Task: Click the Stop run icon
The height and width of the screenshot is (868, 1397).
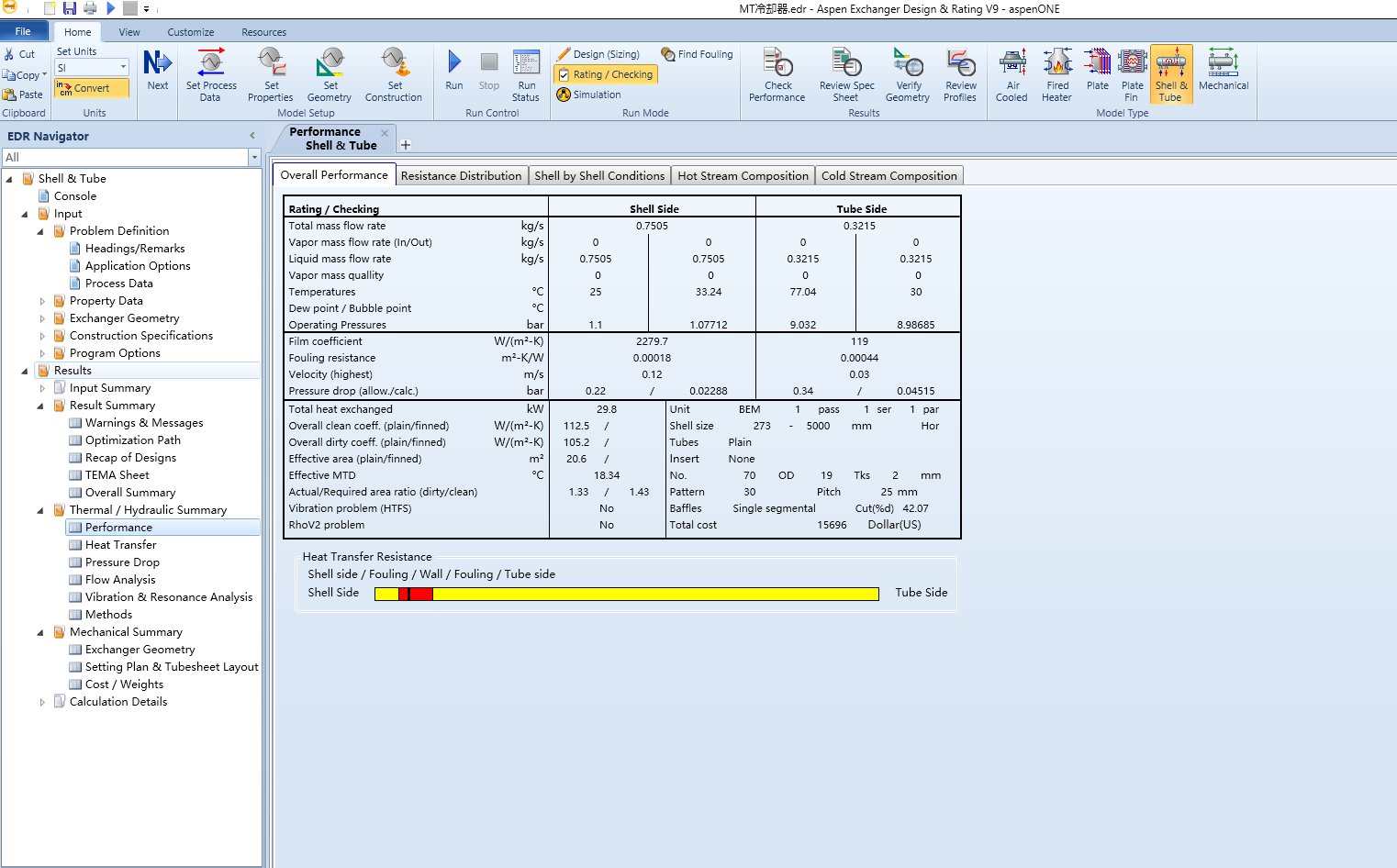Action: pos(489,70)
